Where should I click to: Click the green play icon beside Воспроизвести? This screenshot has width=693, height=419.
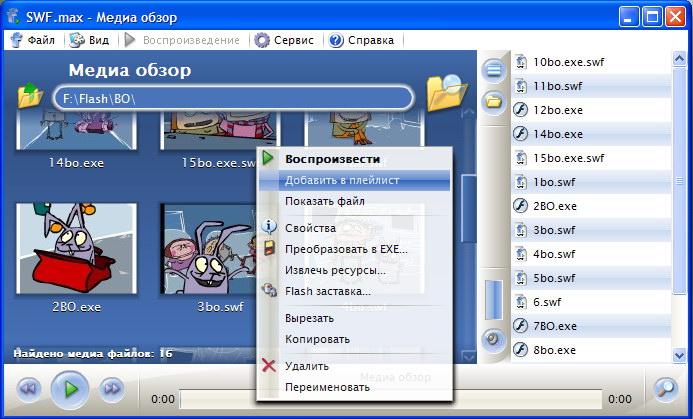tap(268, 158)
